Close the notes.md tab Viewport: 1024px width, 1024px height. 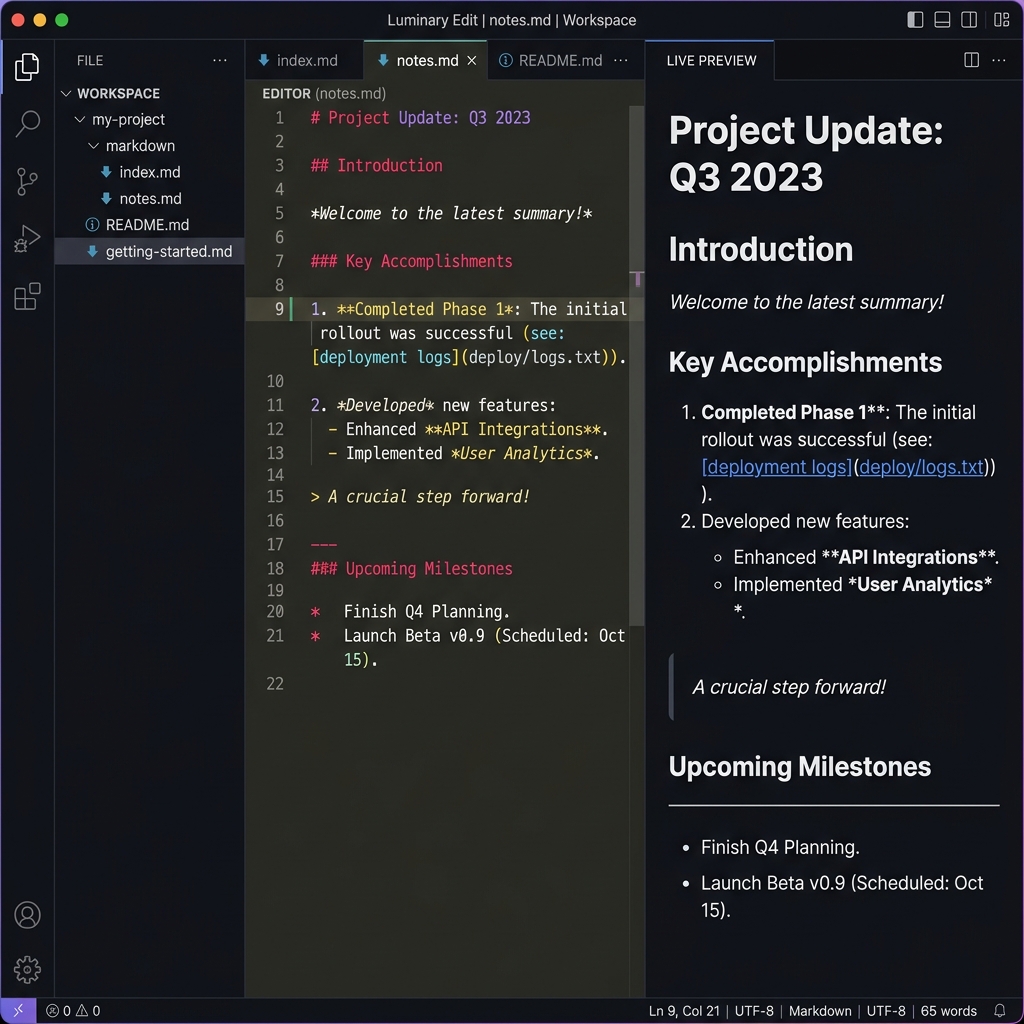click(x=472, y=60)
